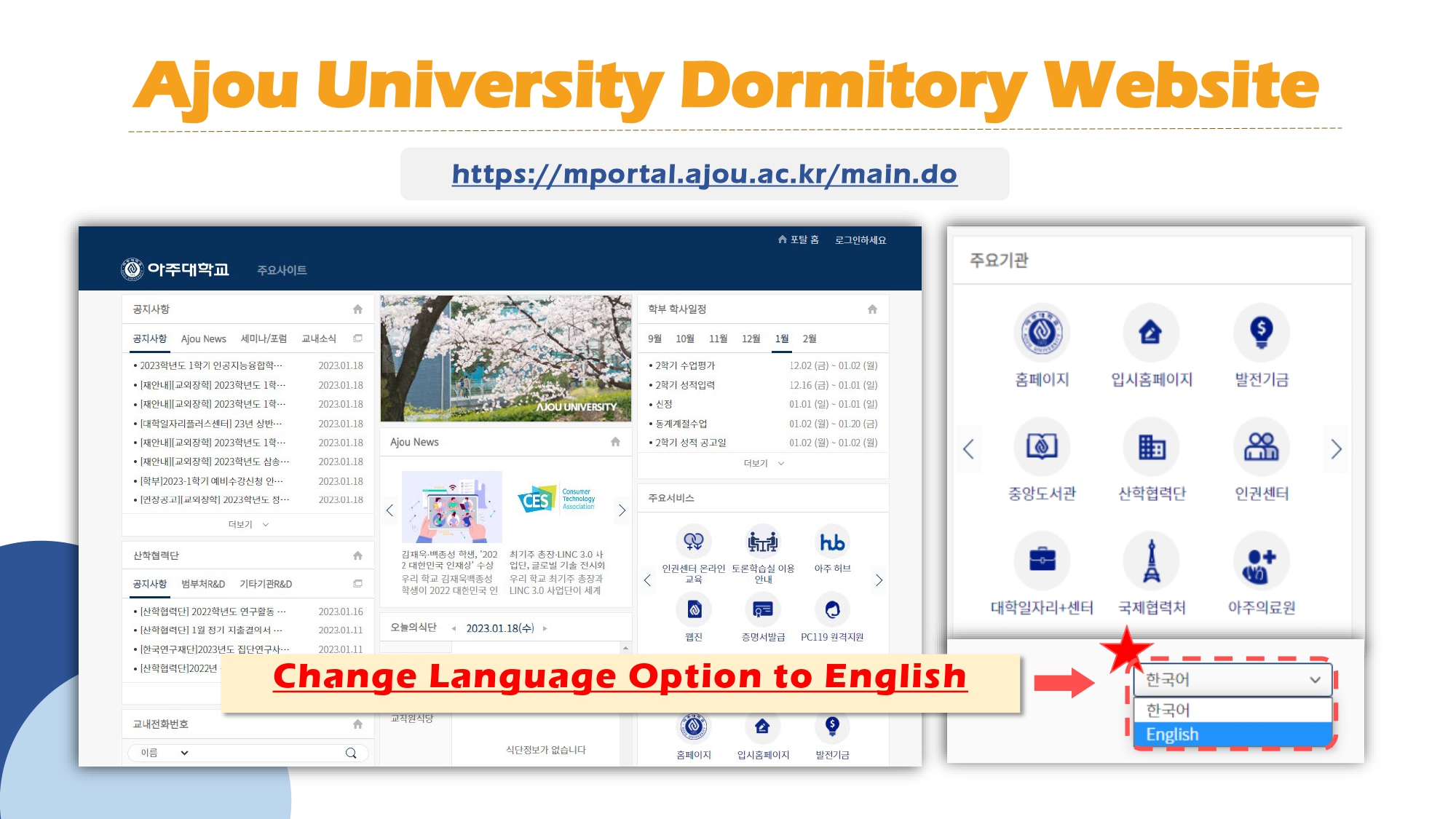The width and height of the screenshot is (1456, 819).
Task: Select the 2월 month tab
Action: (x=810, y=339)
